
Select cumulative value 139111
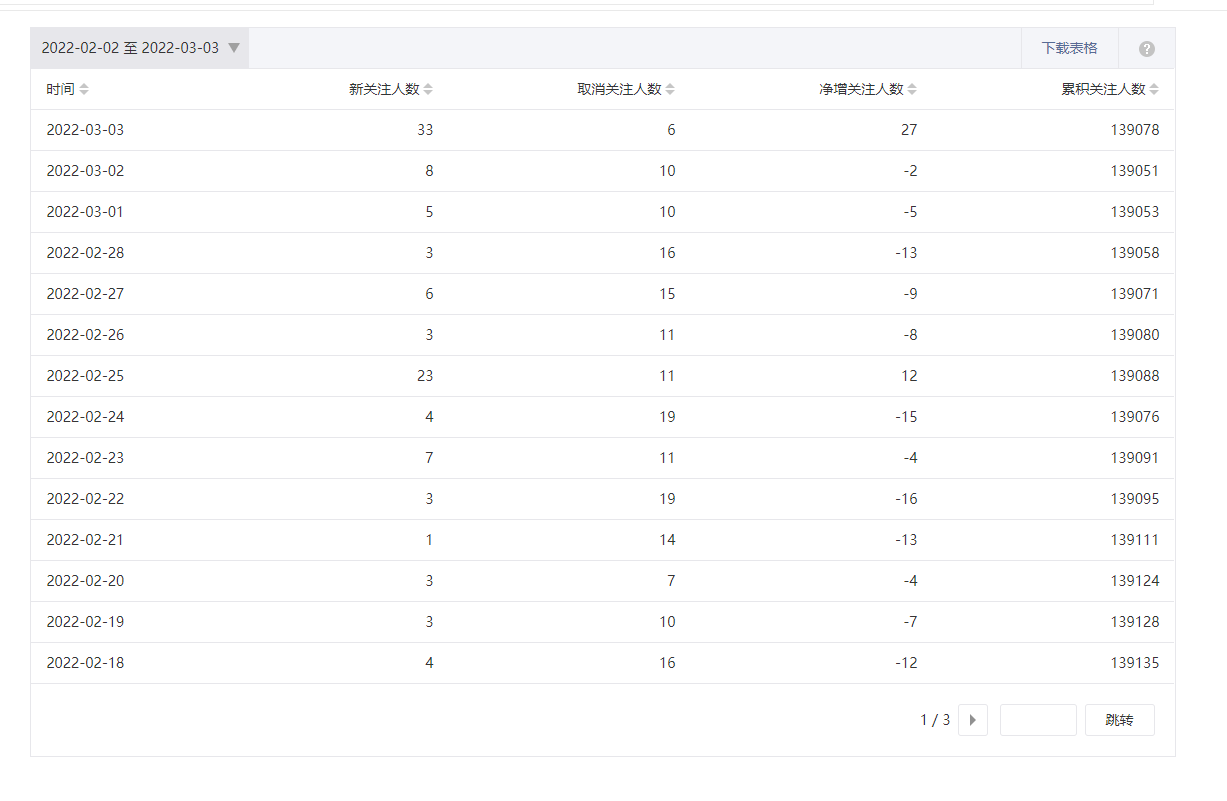click(1135, 540)
